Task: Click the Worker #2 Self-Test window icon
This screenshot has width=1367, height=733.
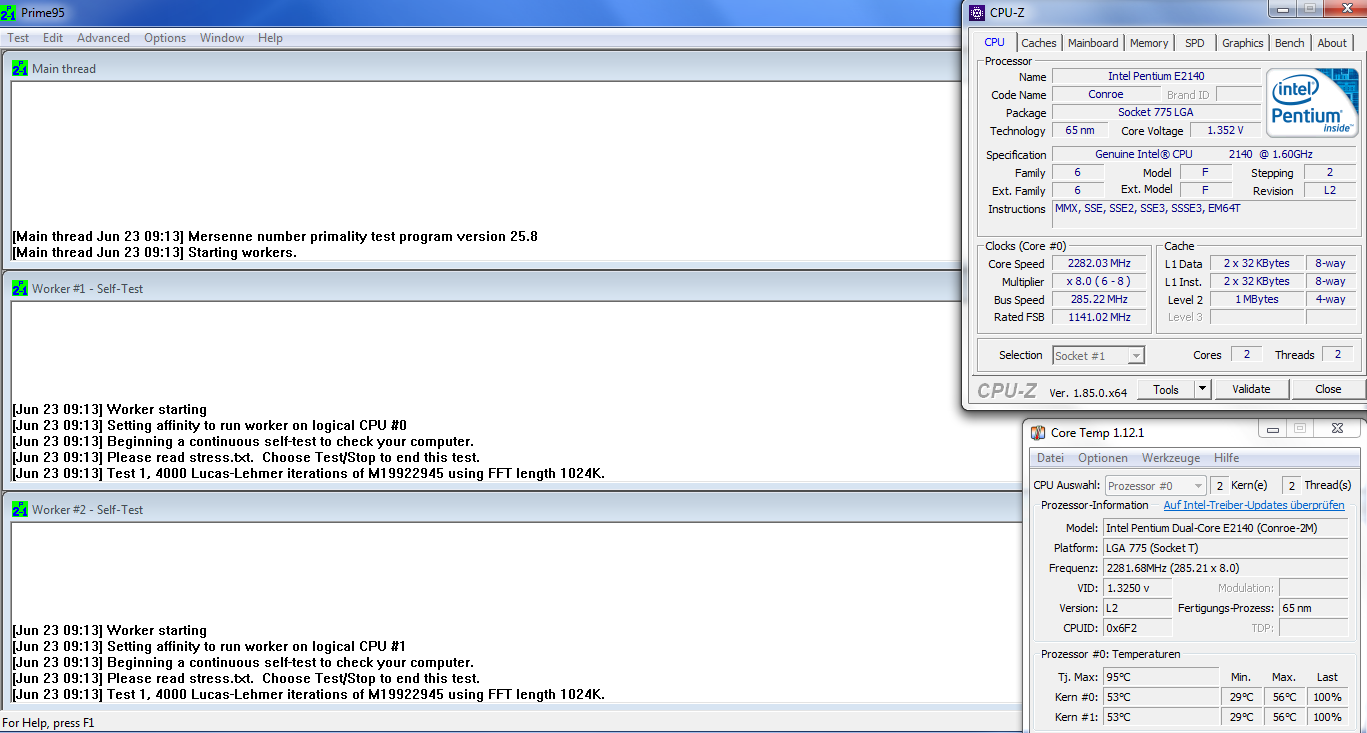Action: click(x=20, y=509)
